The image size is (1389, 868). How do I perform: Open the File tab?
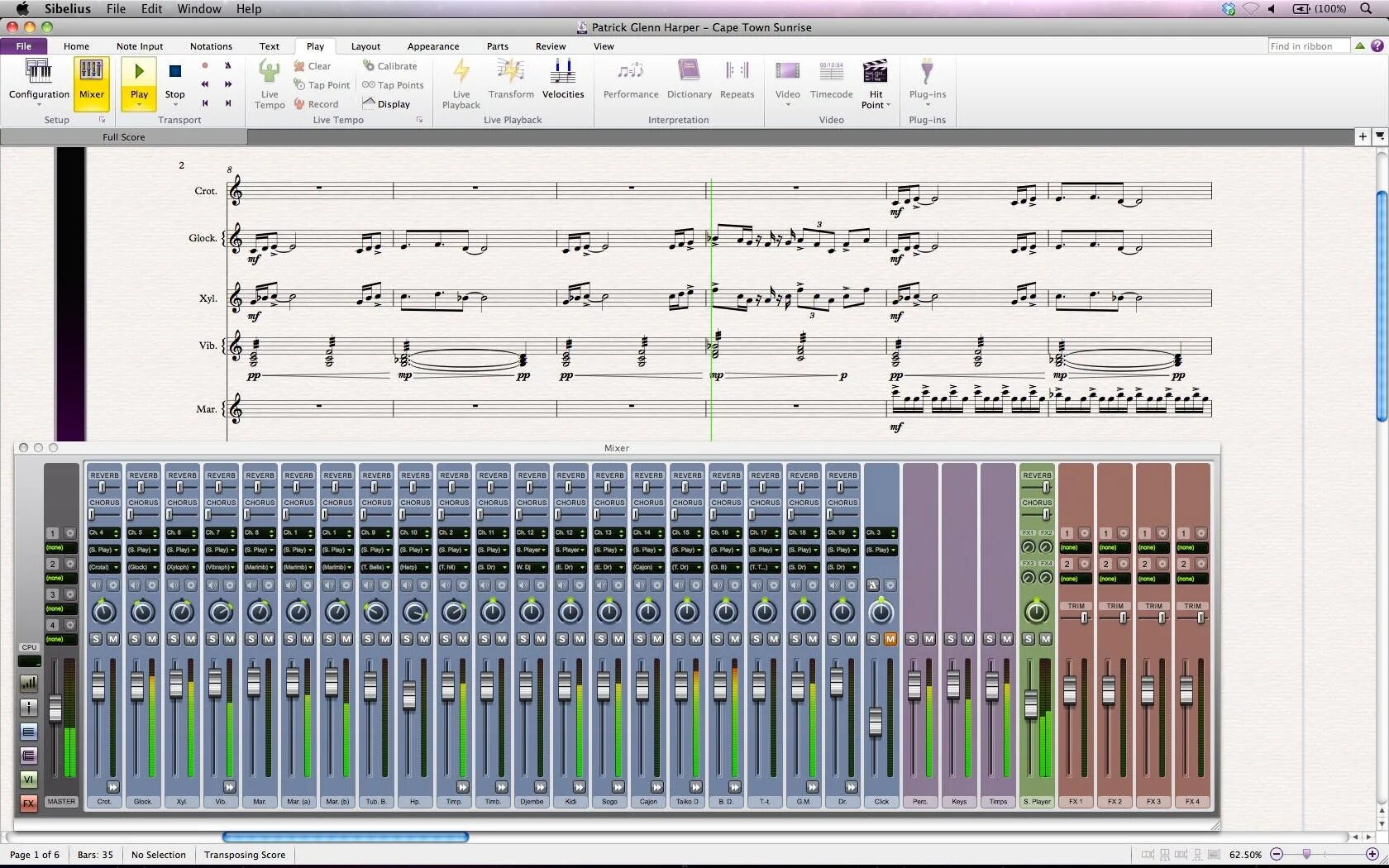tap(24, 46)
